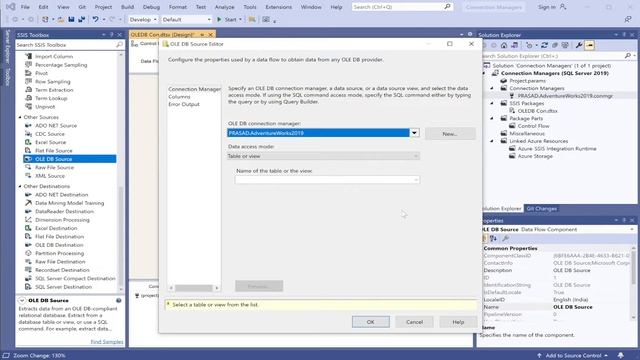The image size is (640, 360).
Task: Select Data Mining Model Training in toolbox
Action: (69, 203)
